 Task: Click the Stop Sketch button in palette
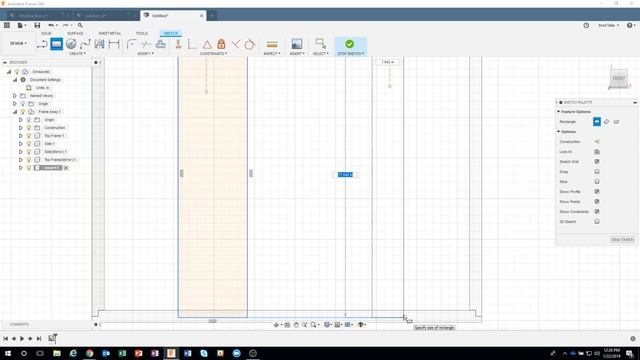622,239
